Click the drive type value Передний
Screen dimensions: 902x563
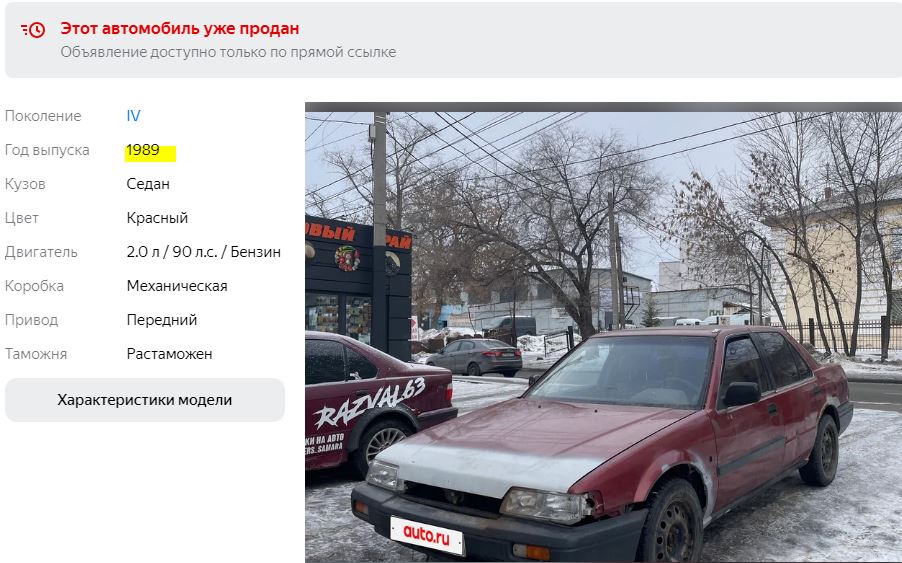[162, 320]
